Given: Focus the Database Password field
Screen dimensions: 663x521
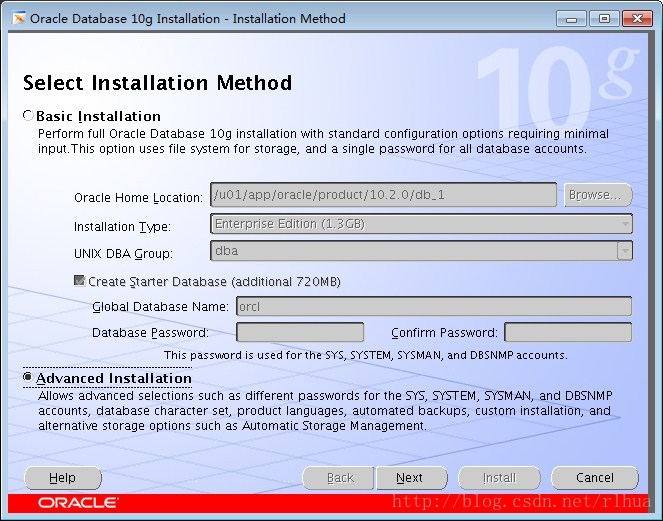Looking at the screenshot, I should tap(300, 332).
